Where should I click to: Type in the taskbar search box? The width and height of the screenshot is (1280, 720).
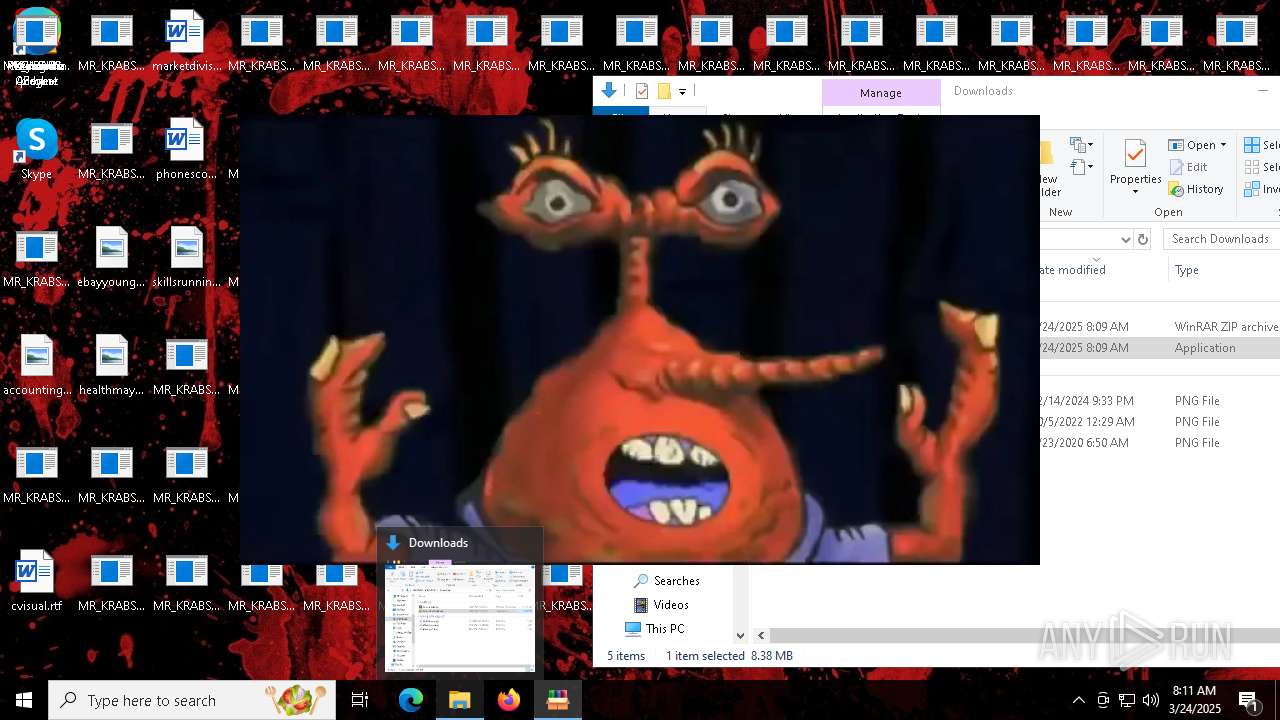point(192,700)
